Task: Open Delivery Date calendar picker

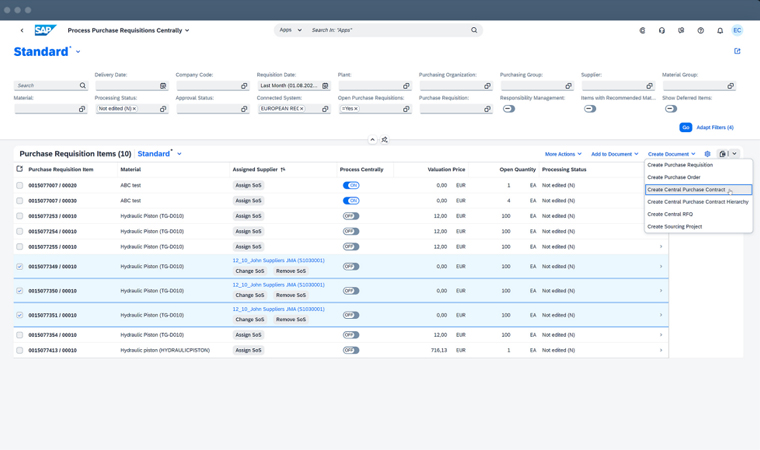Action: [x=163, y=86]
